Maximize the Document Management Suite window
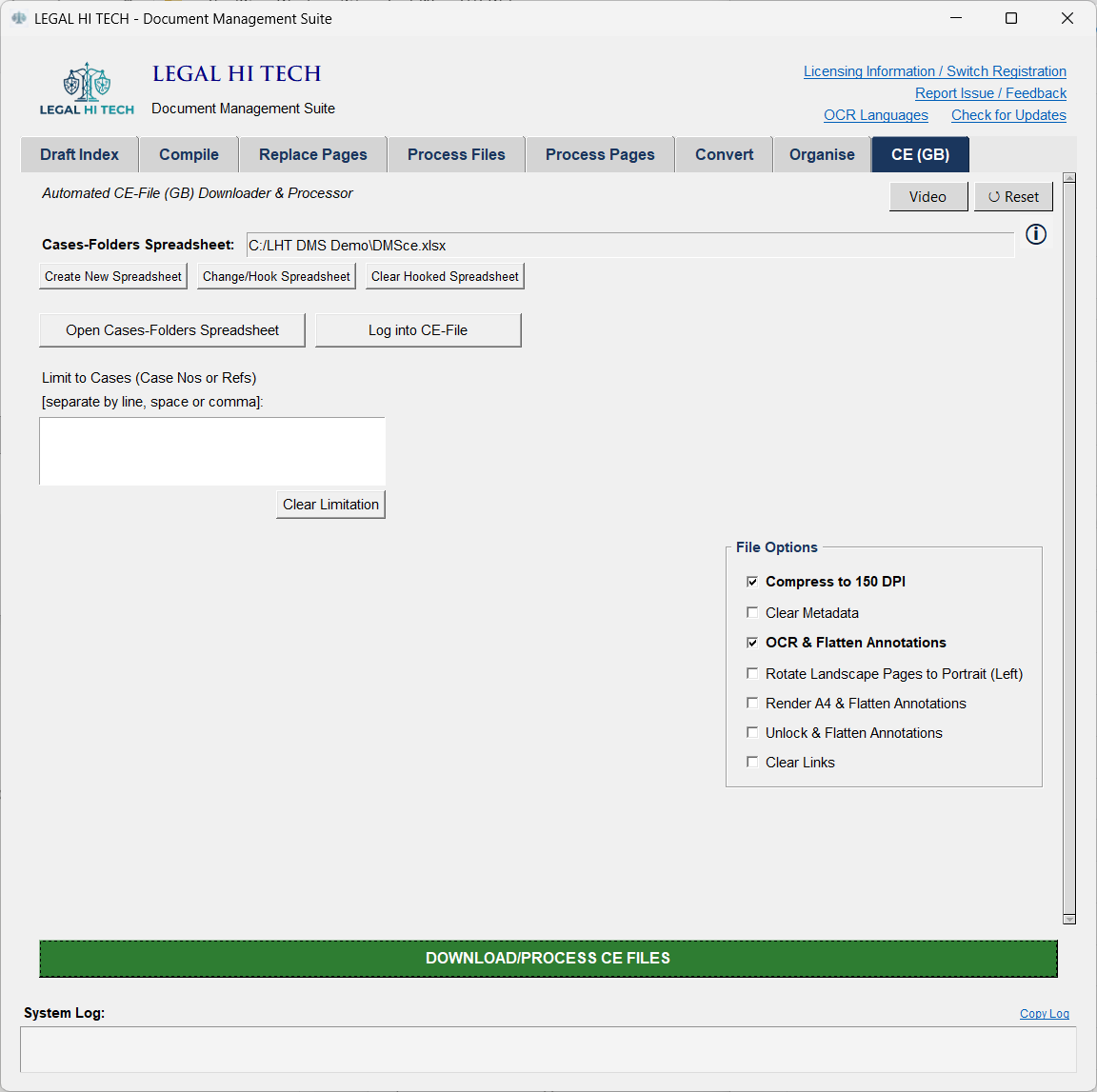The height and width of the screenshot is (1092, 1097). (1011, 18)
